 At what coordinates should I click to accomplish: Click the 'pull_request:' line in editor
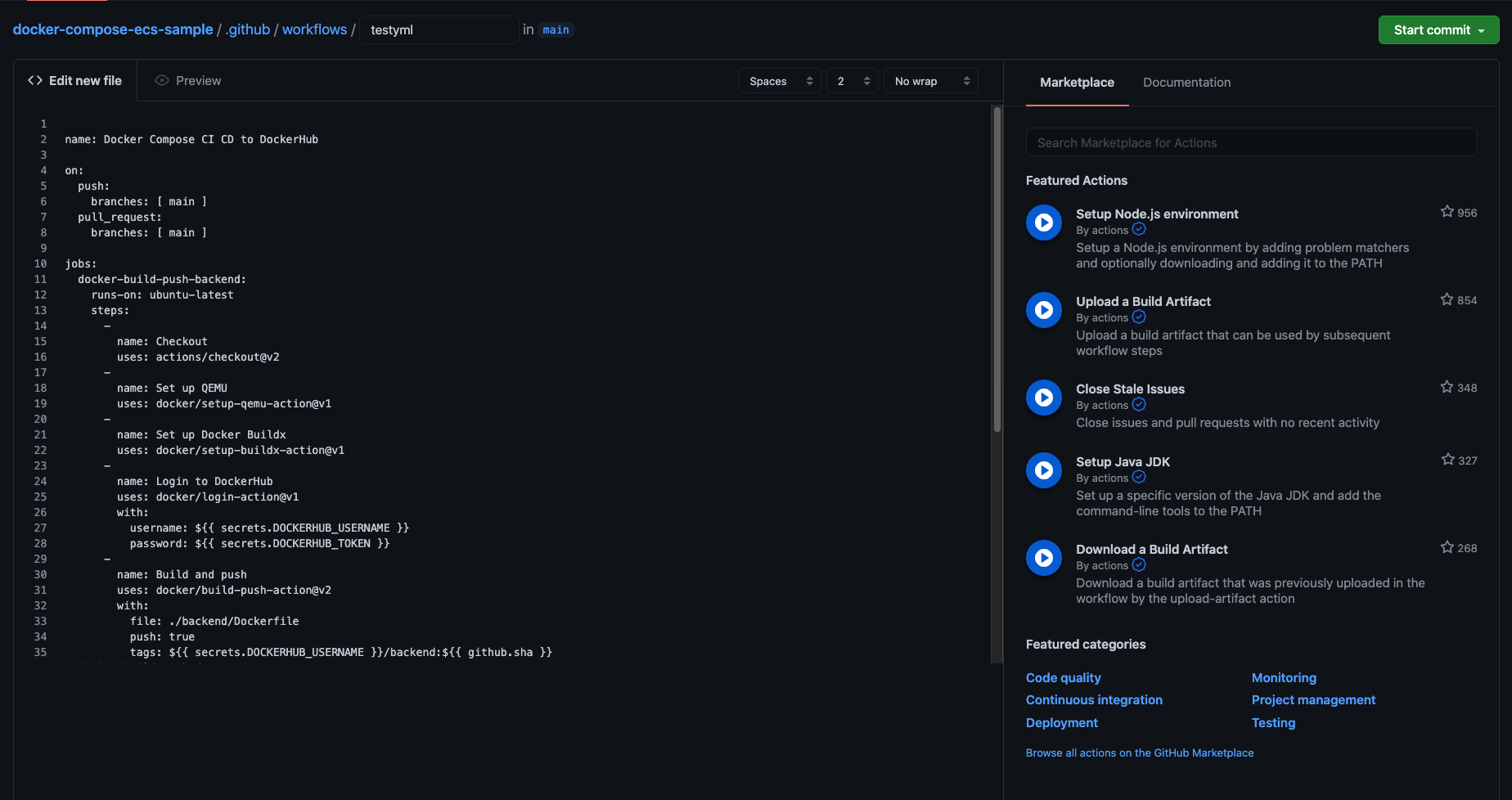click(x=119, y=217)
